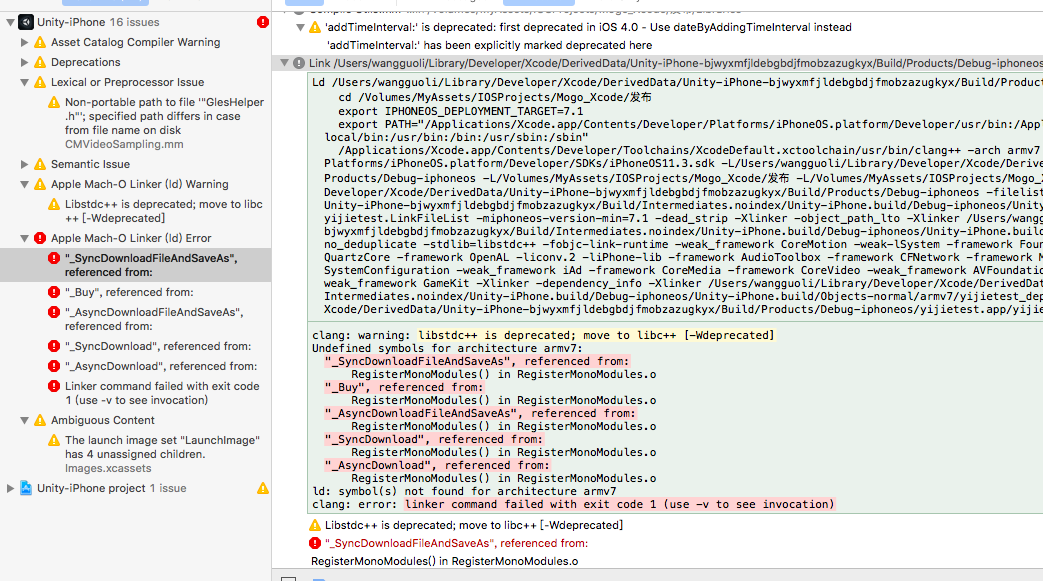Click error icon next to "_Buy" issue
Viewport: 1043px width, 581px height.
click(x=54, y=292)
